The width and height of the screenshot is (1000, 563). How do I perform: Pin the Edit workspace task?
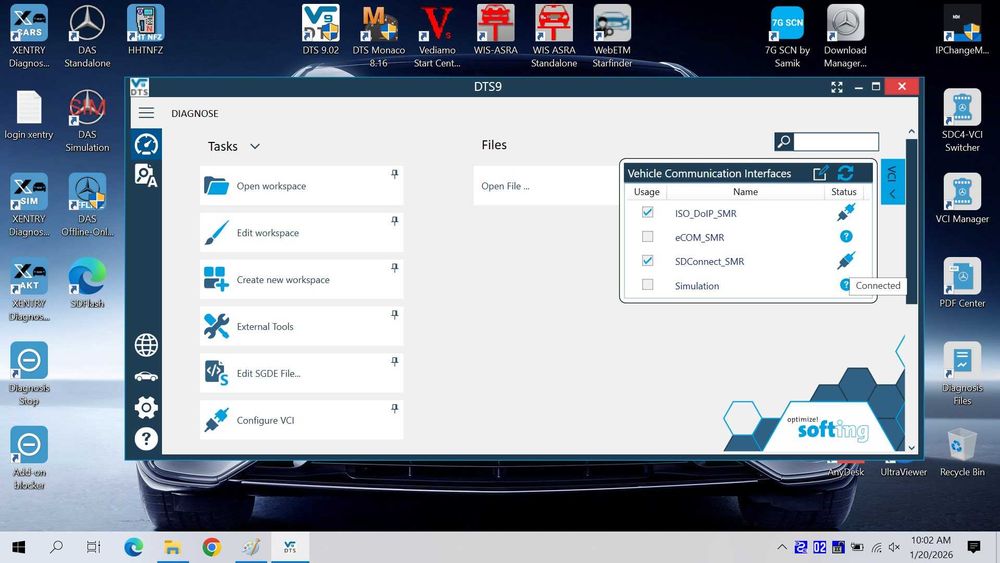point(394,221)
